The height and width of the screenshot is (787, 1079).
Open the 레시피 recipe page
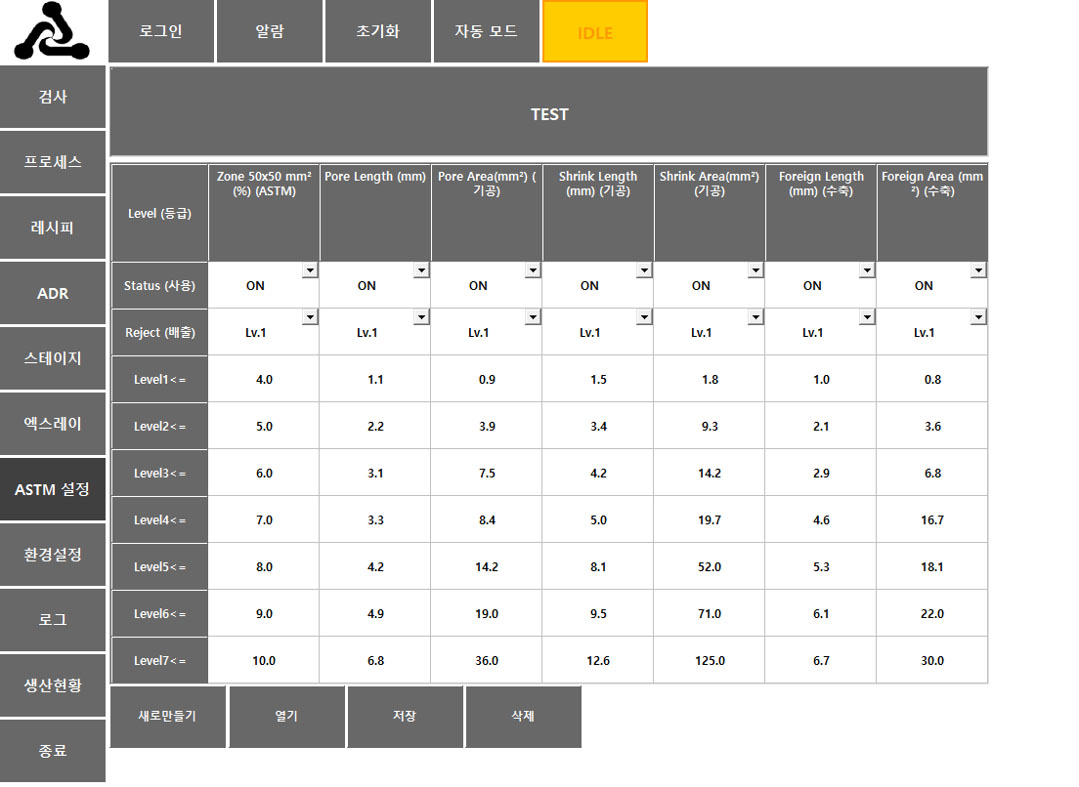coord(53,227)
